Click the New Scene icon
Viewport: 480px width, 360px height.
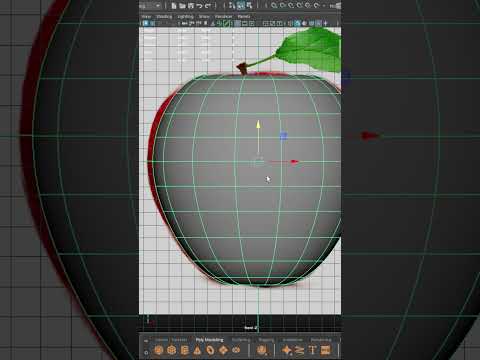pyautogui.click(x=174, y=5)
